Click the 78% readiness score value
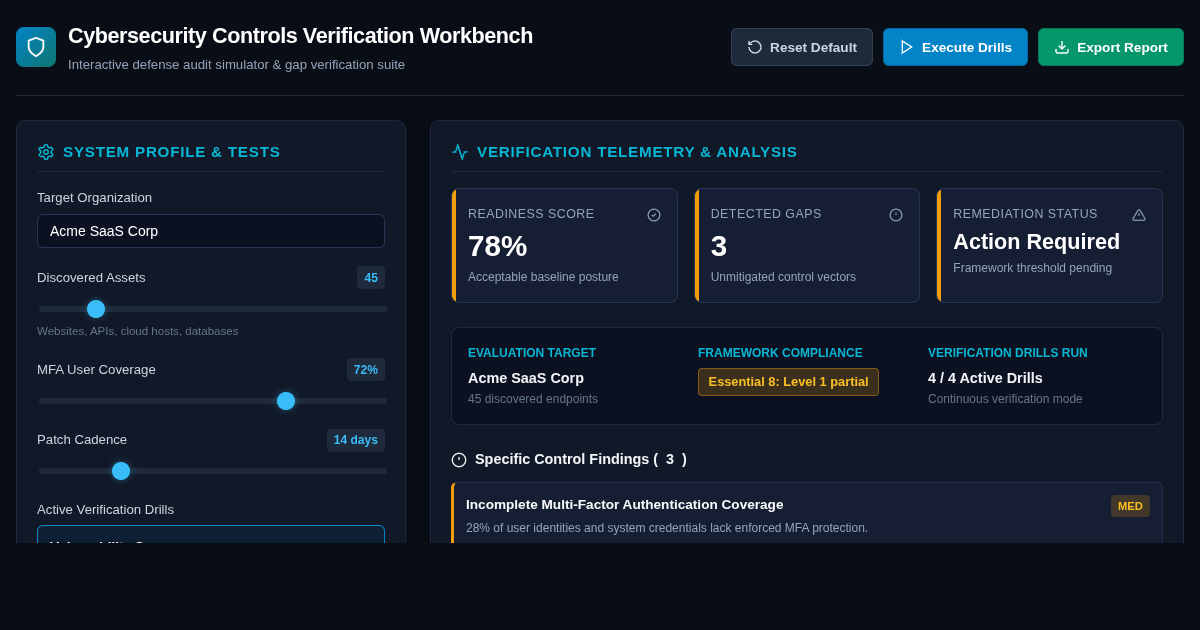The width and height of the screenshot is (1200, 630). click(497, 246)
